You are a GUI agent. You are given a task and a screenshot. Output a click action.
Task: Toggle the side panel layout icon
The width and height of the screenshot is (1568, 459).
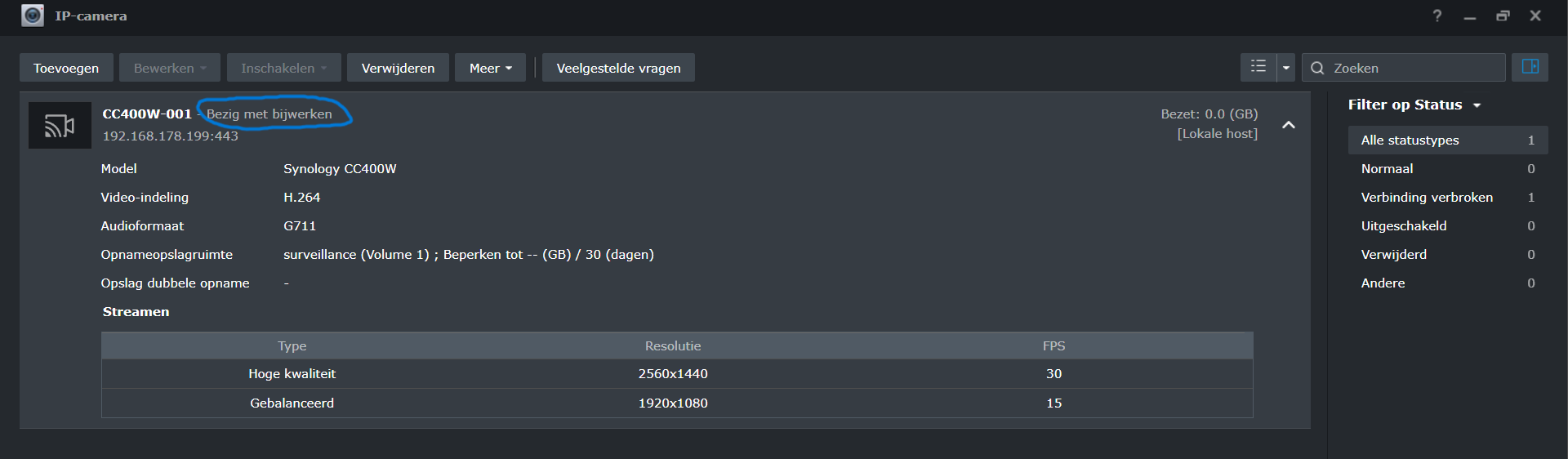coord(1530,67)
